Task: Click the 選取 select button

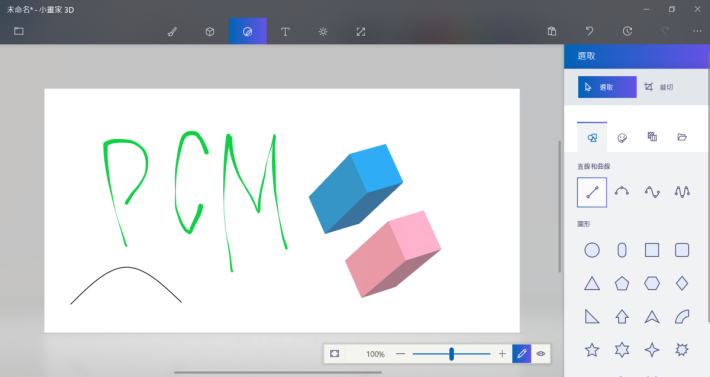Action: point(607,87)
